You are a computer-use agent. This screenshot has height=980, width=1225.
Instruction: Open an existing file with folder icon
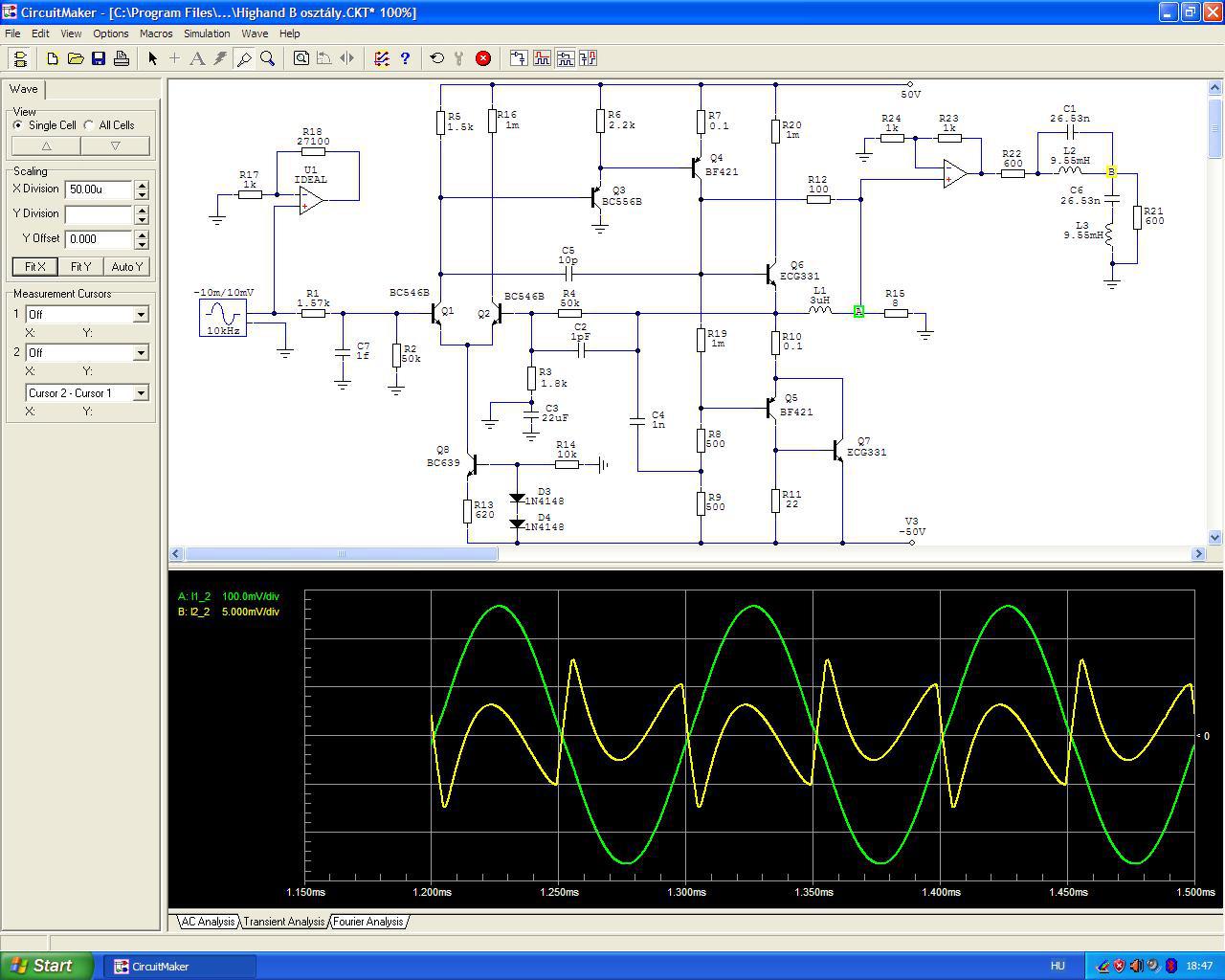pyautogui.click(x=76, y=58)
